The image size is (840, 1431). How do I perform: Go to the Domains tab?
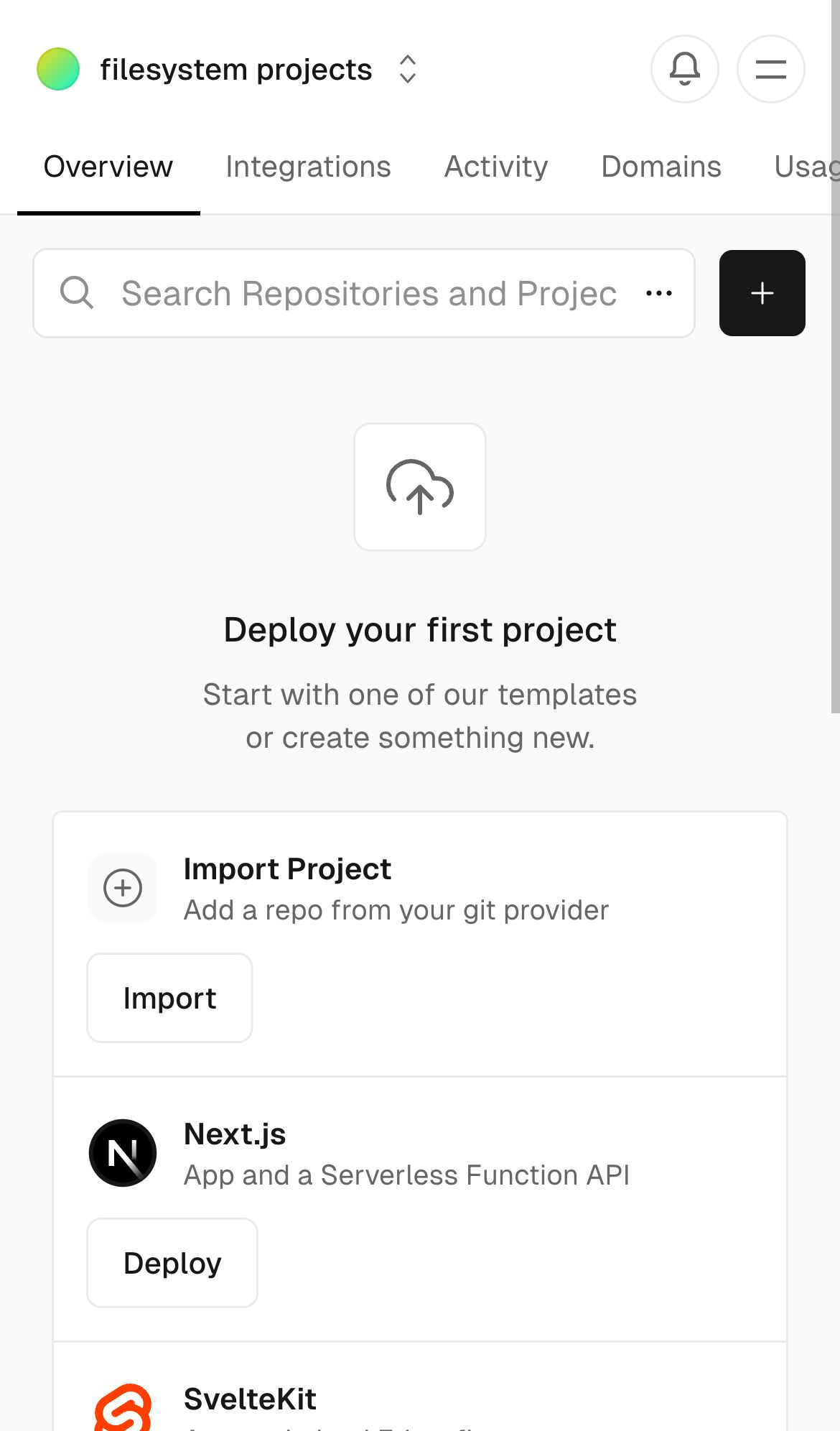(x=661, y=167)
